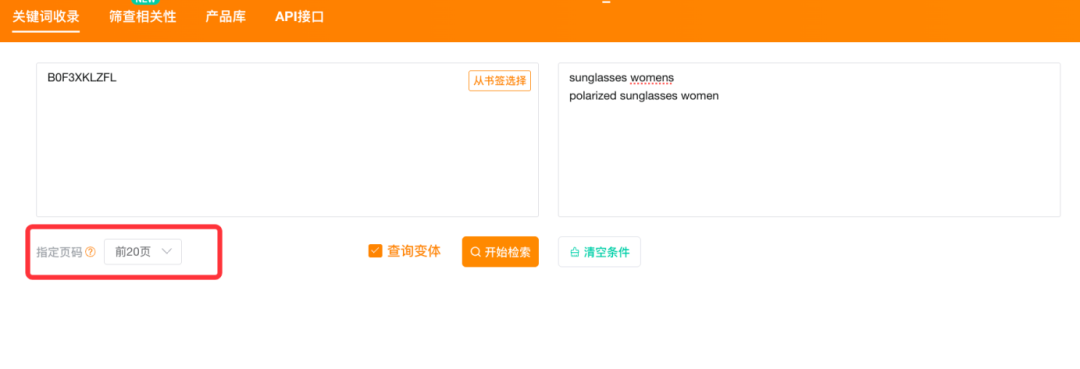Image resolution: width=1080 pixels, height=369 pixels.
Task: Click into the ASIN input box with B0F3XKLZFL
Action: [287, 140]
